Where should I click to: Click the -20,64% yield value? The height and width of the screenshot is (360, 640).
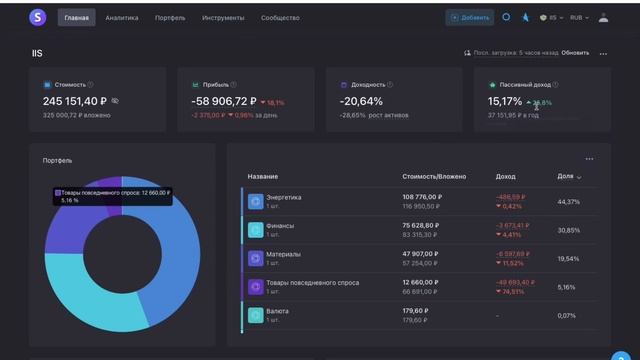pyautogui.click(x=361, y=101)
